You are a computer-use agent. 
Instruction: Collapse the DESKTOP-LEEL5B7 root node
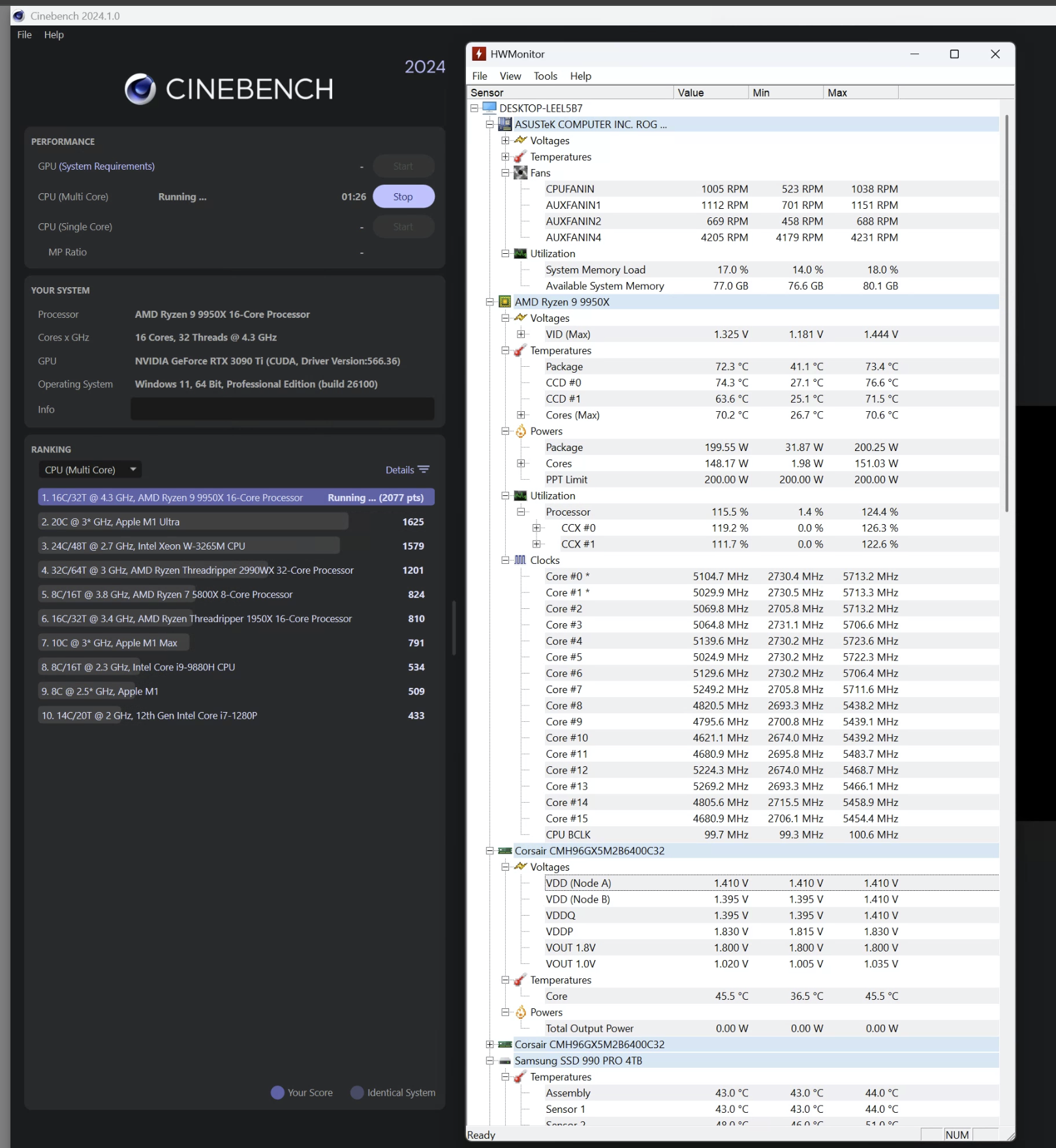click(x=474, y=108)
